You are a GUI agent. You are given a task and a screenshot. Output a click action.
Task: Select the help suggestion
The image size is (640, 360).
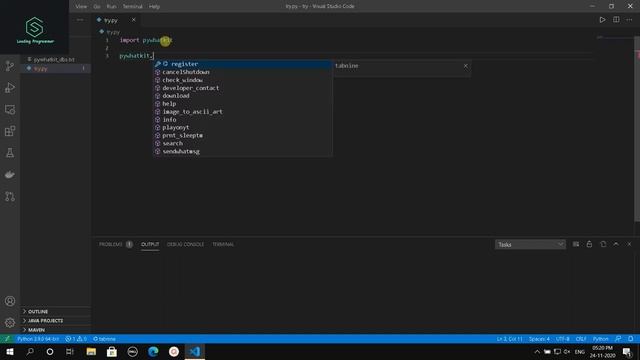tap(243, 104)
